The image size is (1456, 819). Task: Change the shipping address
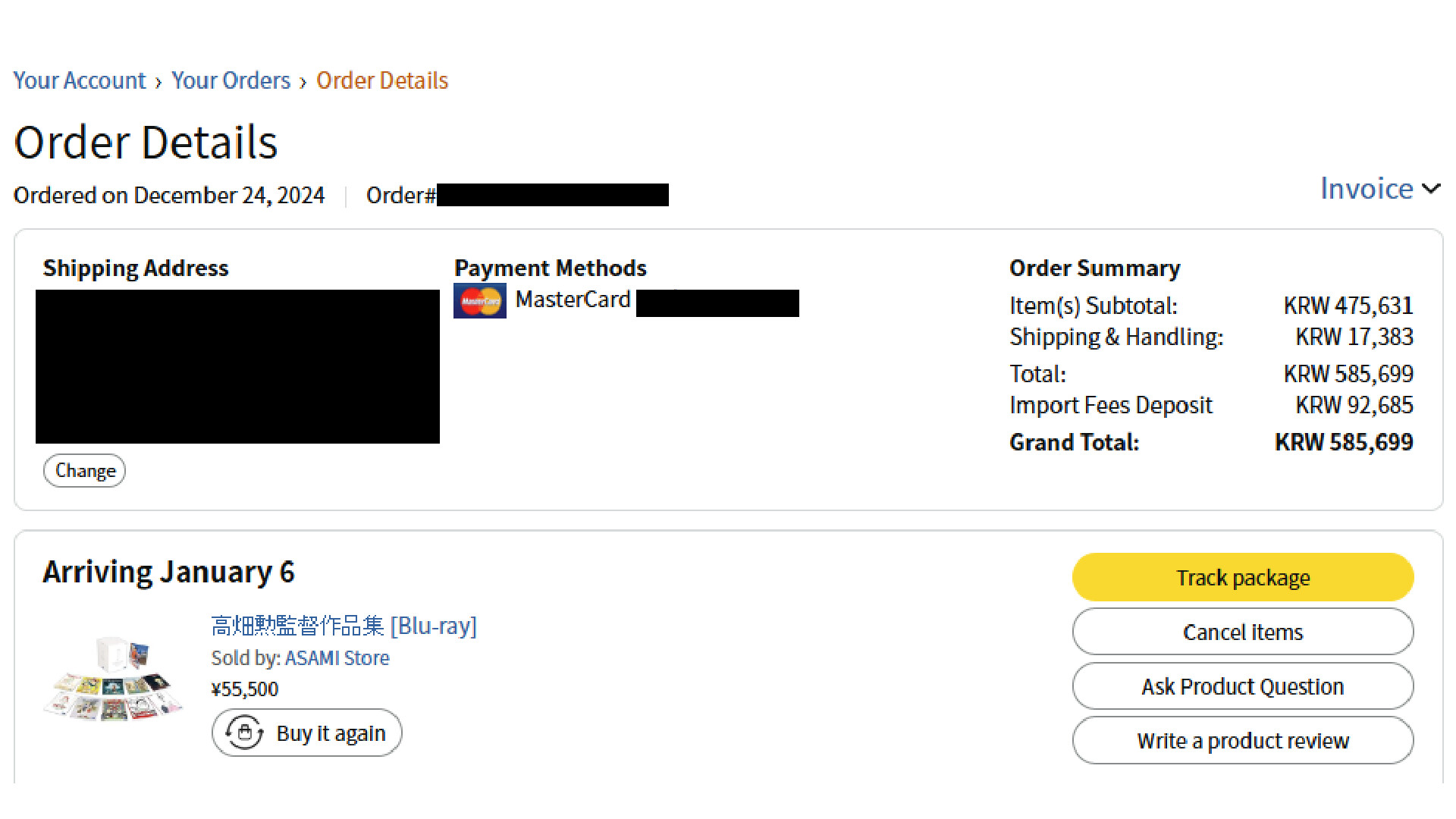[84, 471]
